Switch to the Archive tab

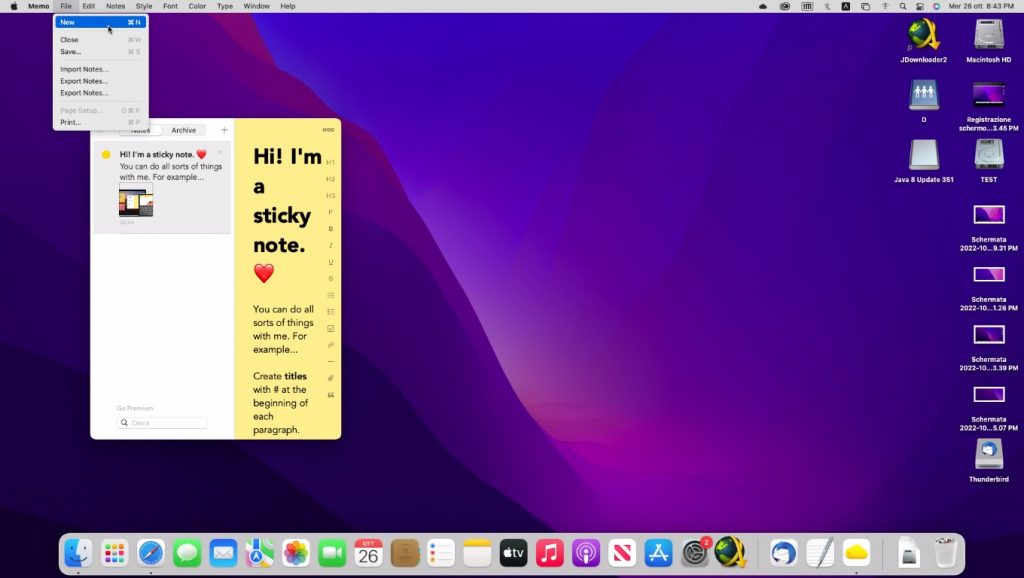[184, 130]
